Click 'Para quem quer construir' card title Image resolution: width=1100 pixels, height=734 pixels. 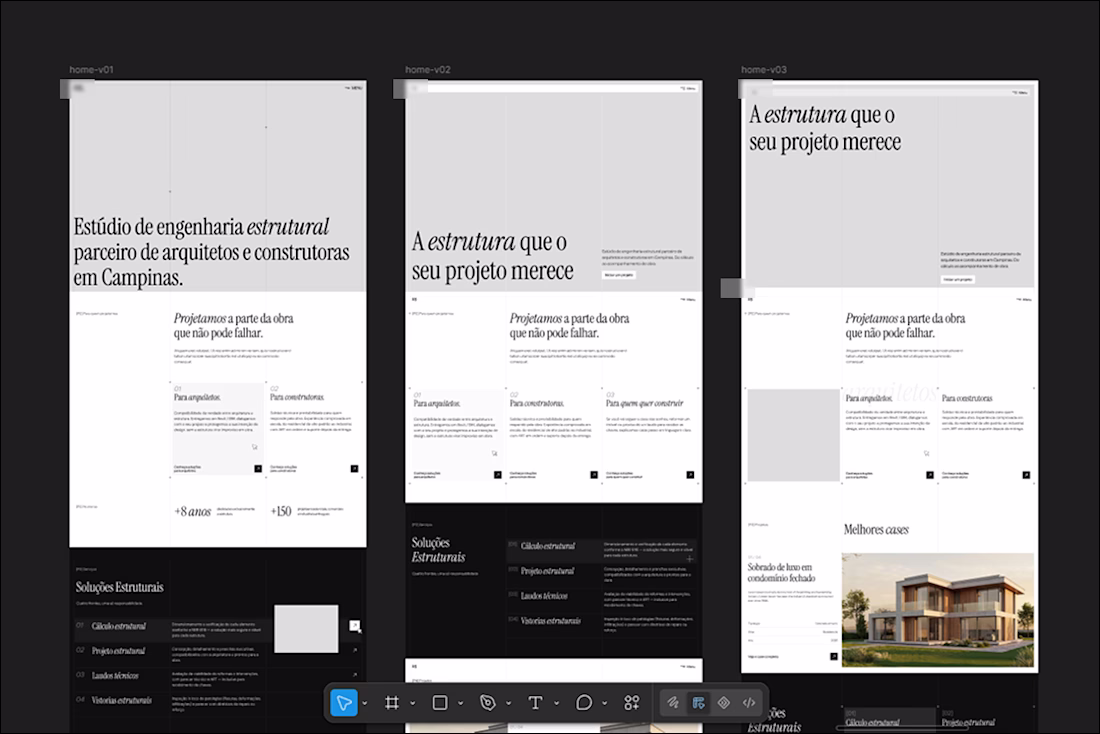645,403
